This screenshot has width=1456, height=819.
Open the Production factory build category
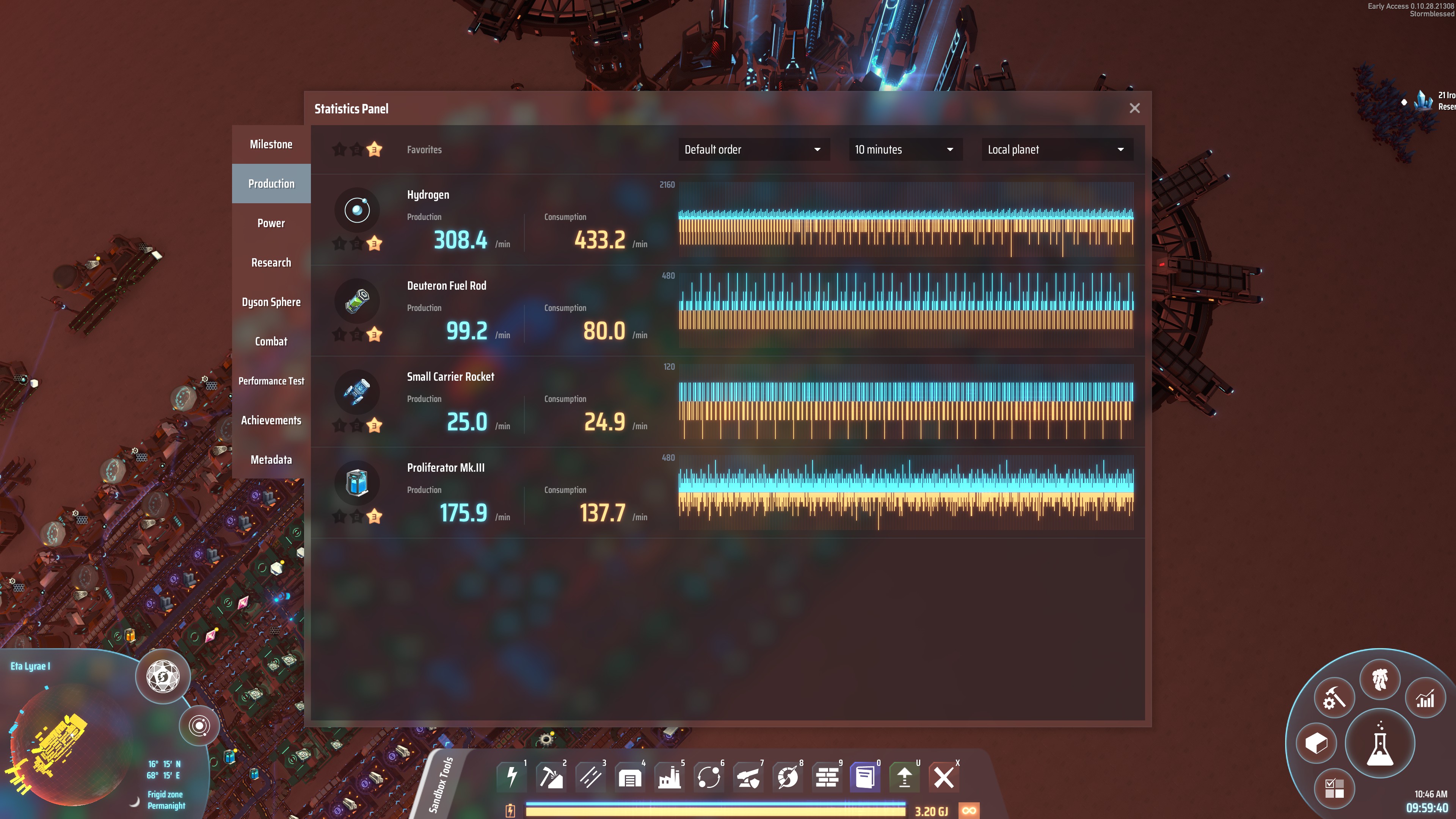669,777
